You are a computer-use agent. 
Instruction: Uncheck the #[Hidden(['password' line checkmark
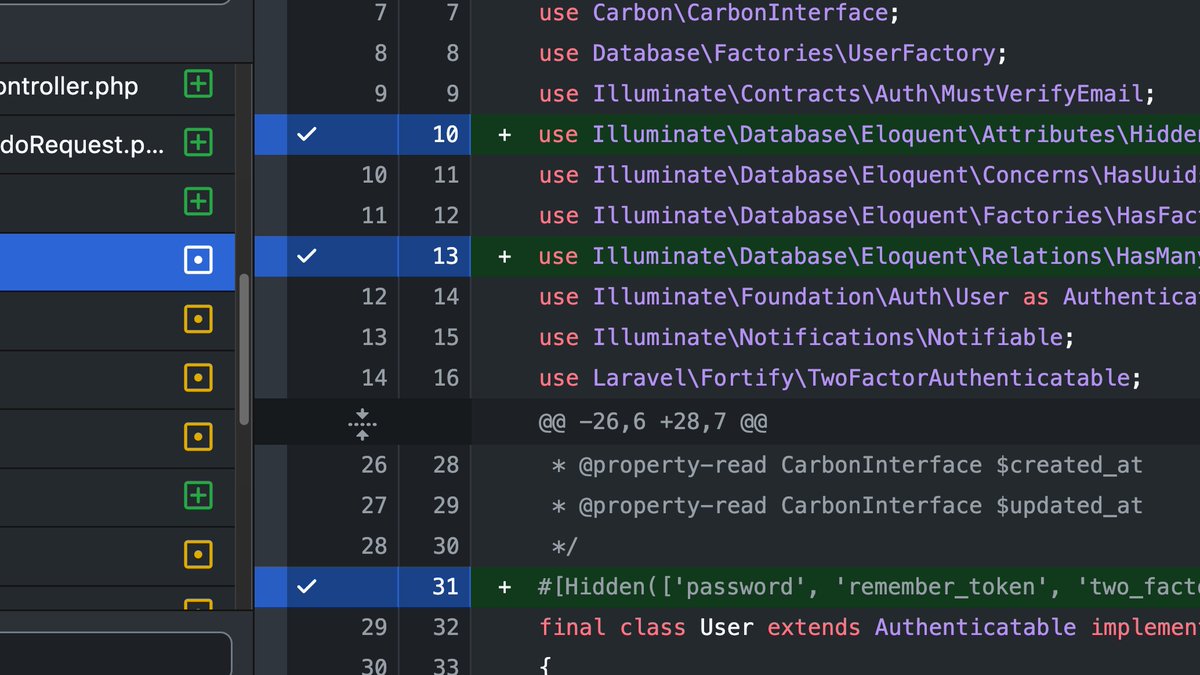pos(306,586)
